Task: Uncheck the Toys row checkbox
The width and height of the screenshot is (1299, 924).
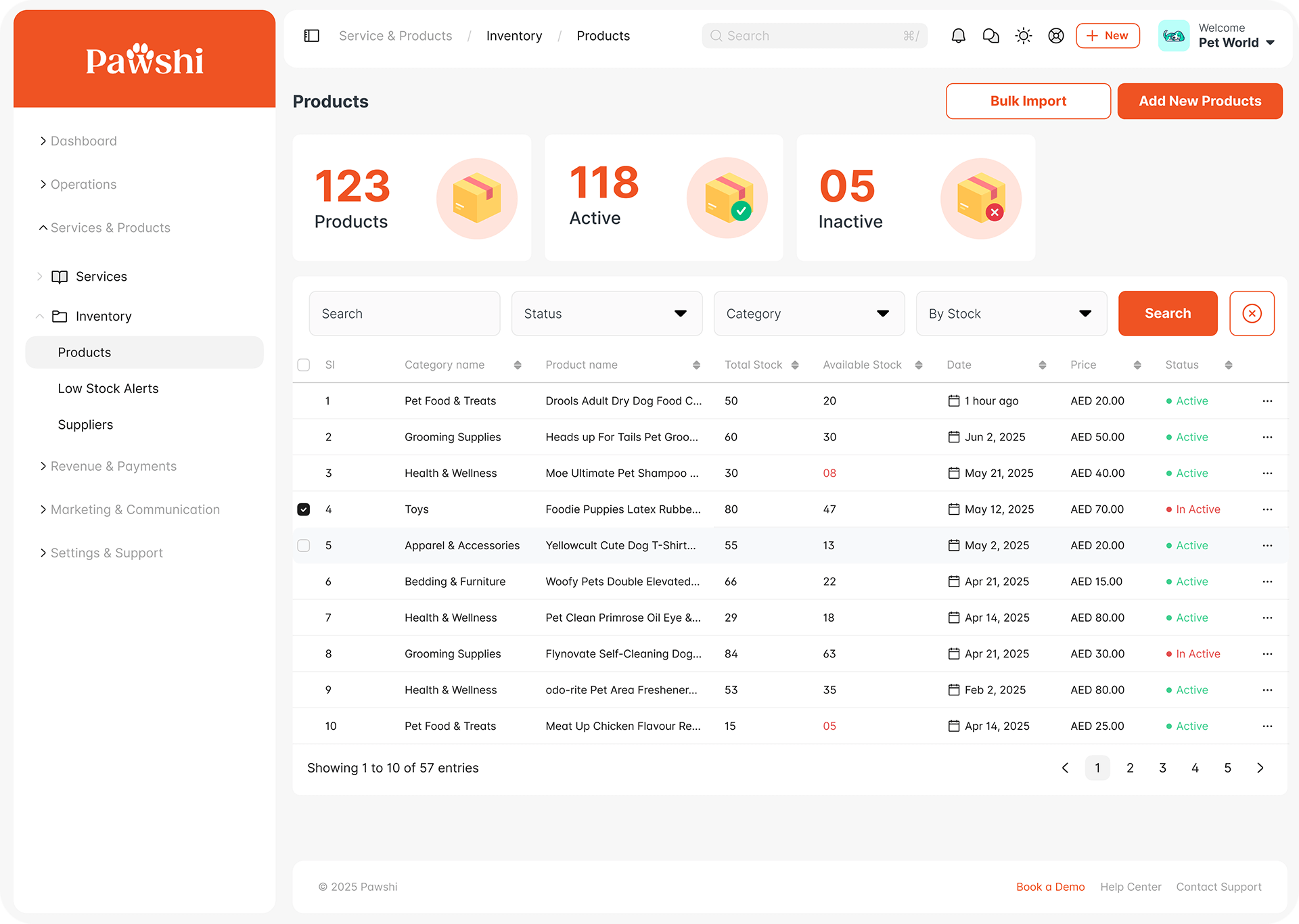Action: (304, 509)
